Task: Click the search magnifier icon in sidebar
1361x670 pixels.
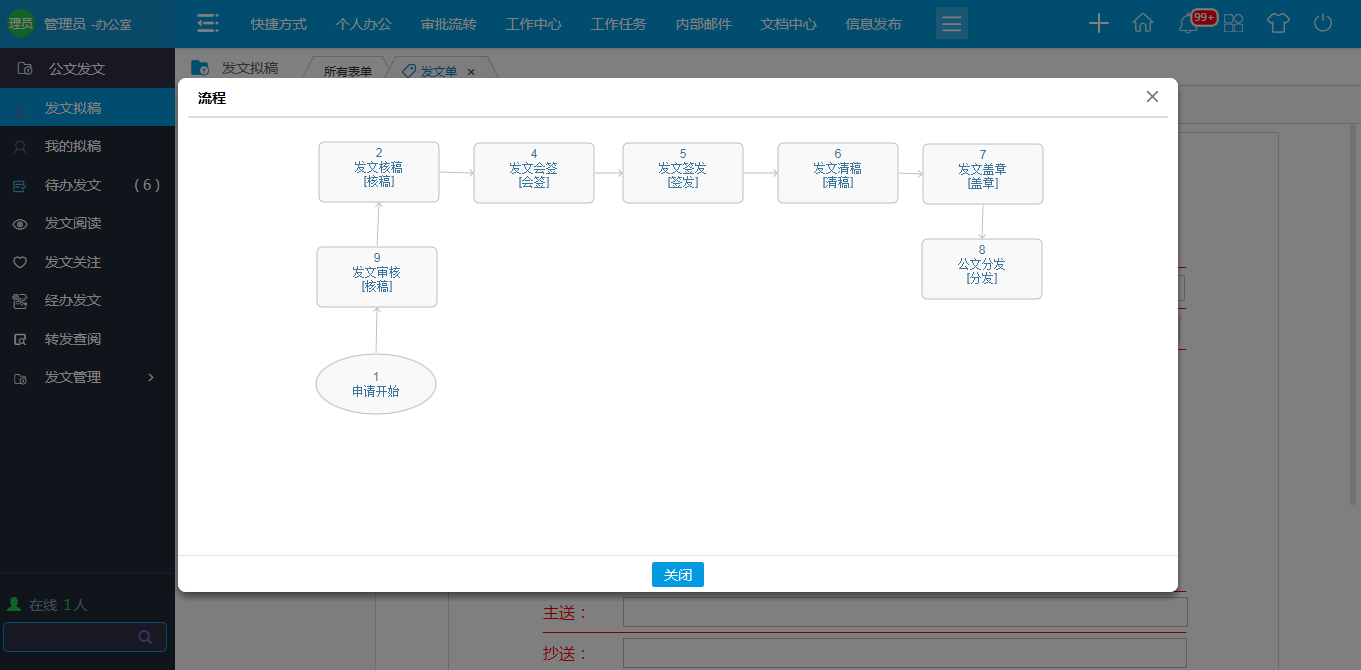Action: (145, 637)
